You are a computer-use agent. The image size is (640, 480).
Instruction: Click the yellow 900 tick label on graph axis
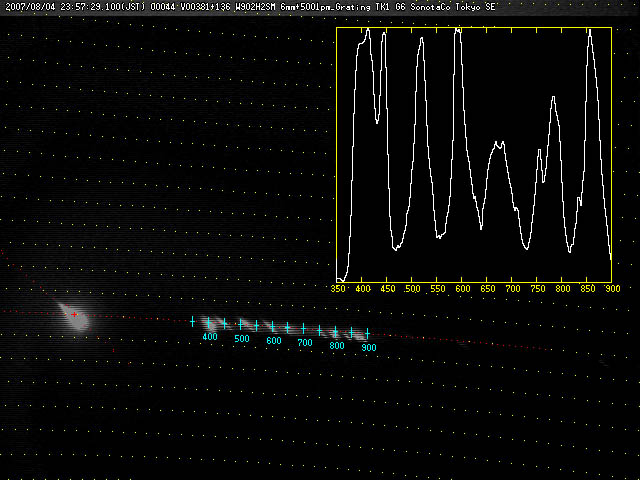[612, 289]
